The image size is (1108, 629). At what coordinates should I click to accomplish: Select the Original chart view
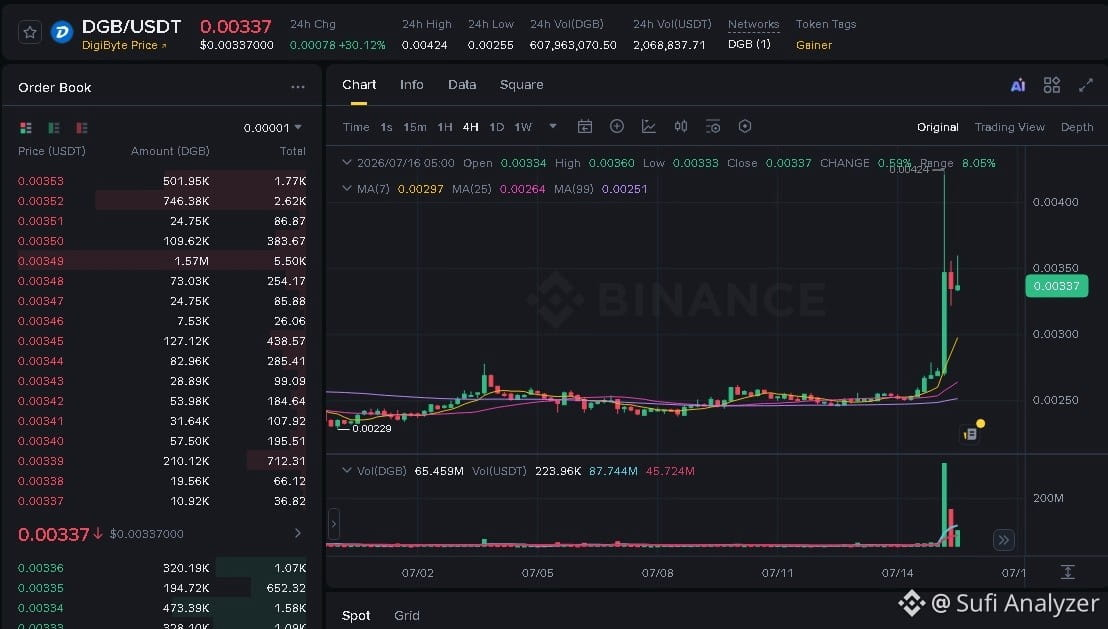pyautogui.click(x=938, y=127)
